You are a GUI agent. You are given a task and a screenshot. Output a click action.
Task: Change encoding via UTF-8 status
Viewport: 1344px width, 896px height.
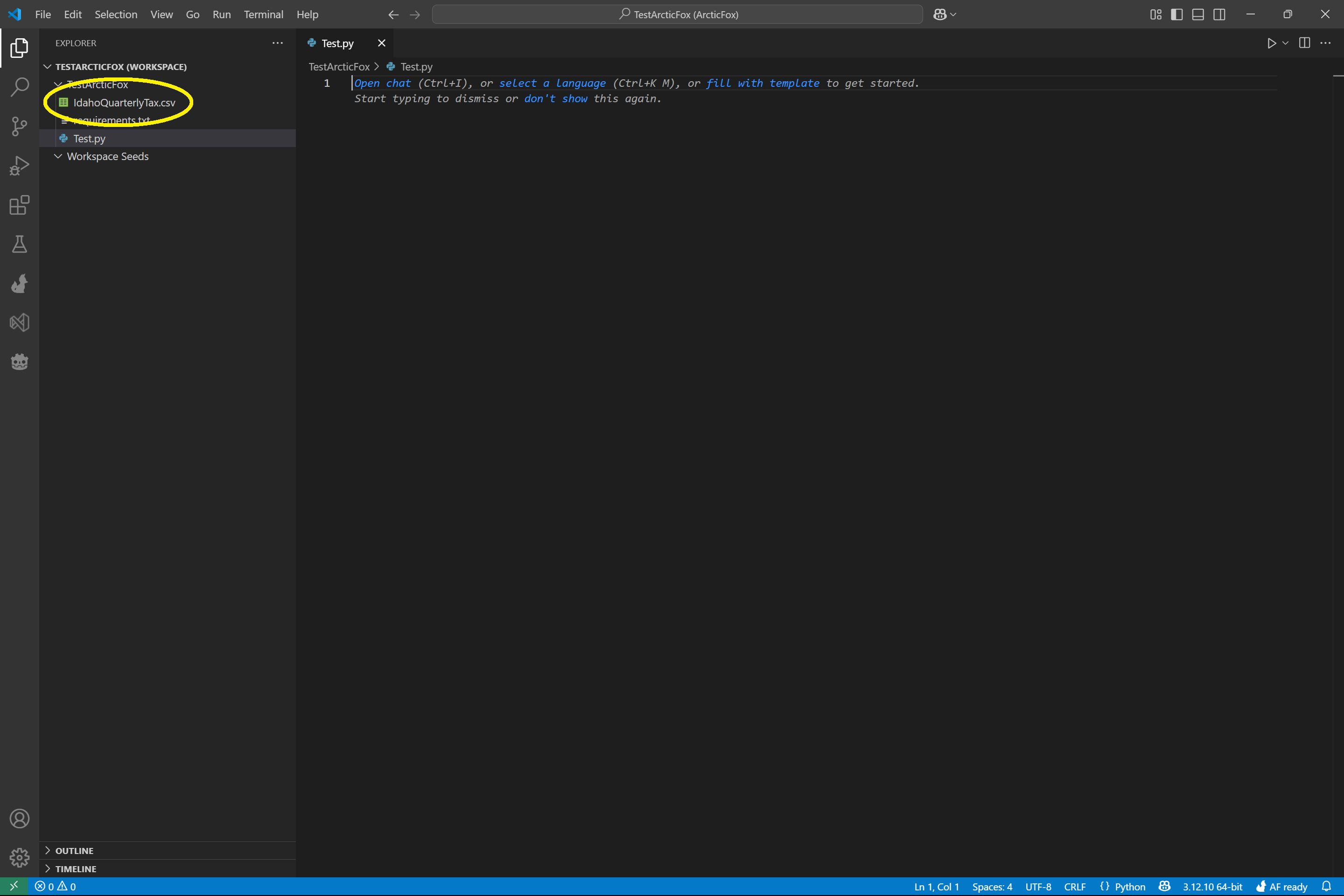click(1038, 886)
